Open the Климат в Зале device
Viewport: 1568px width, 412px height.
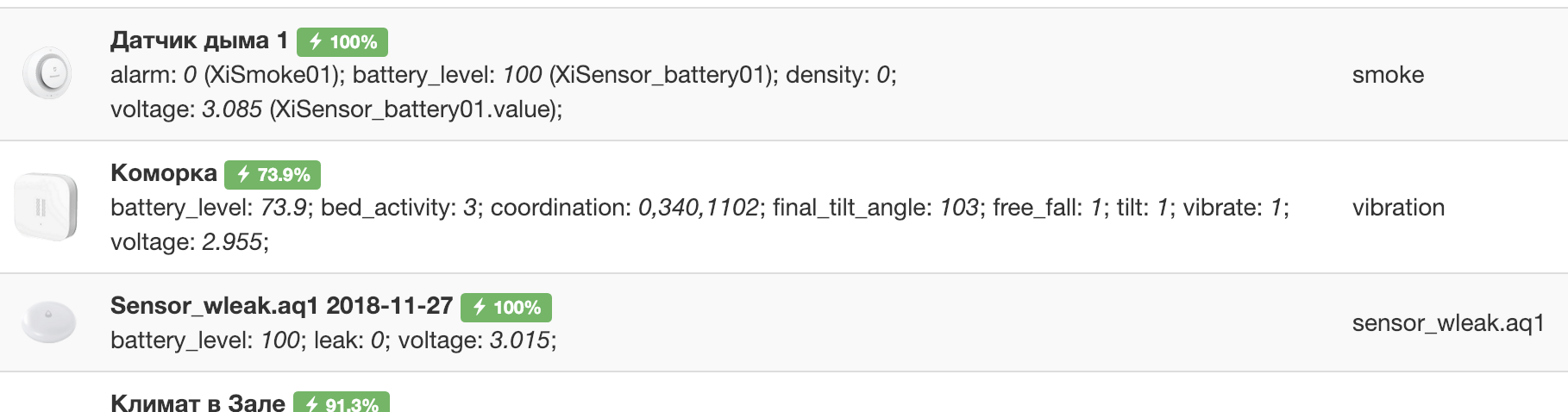coord(198,403)
